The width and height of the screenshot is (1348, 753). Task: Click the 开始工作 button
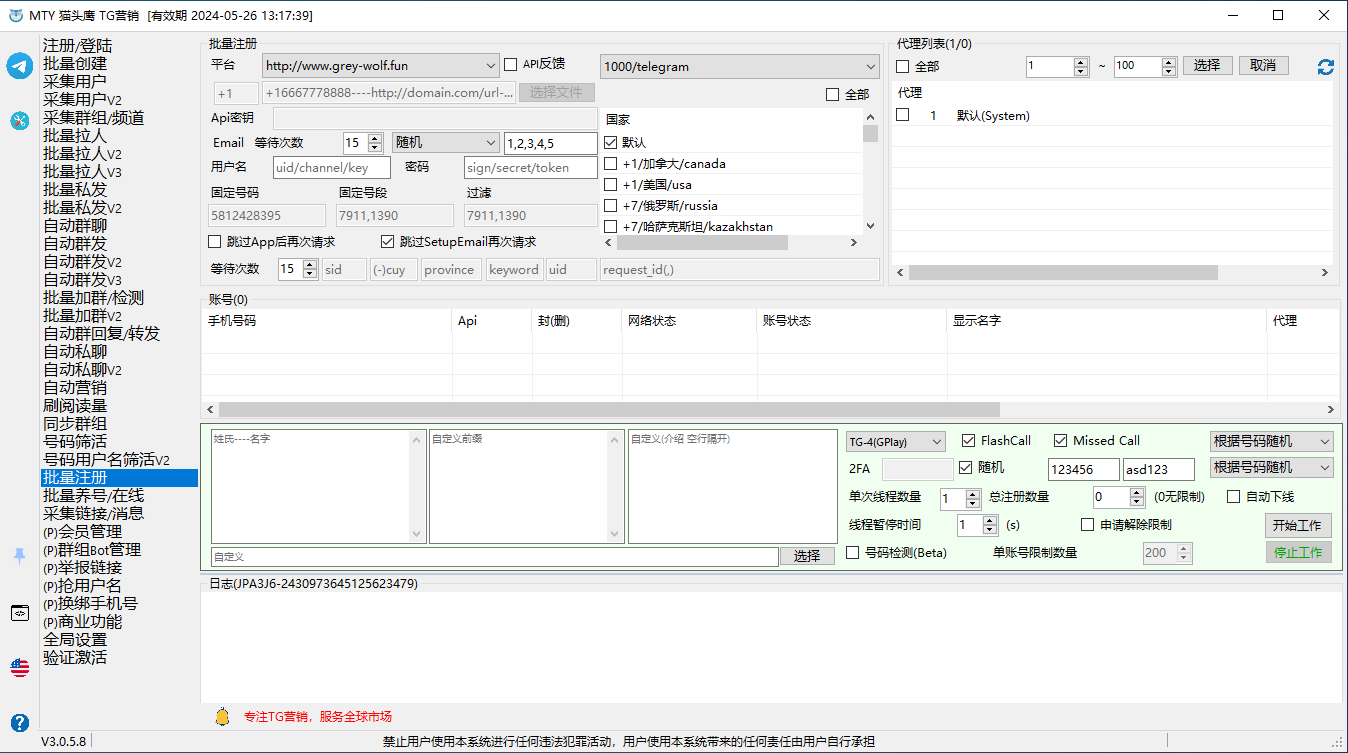pyautogui.click(x=1297, y=525)
